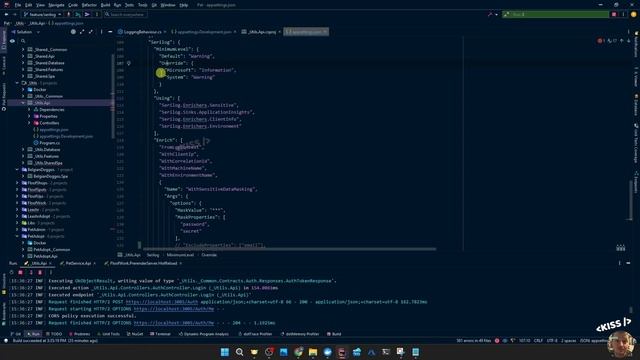Viewport: 640px width, 360px height.
Task: Open dotTrace Profiler tool window
Action: (x=255, y=334)
